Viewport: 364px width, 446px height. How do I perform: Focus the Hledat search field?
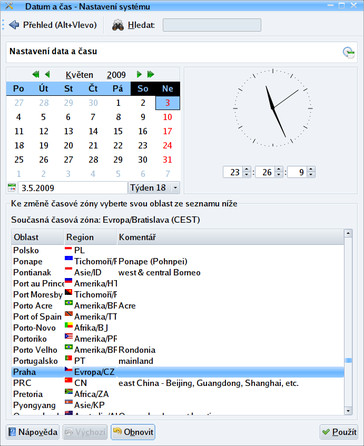(212, 25)
